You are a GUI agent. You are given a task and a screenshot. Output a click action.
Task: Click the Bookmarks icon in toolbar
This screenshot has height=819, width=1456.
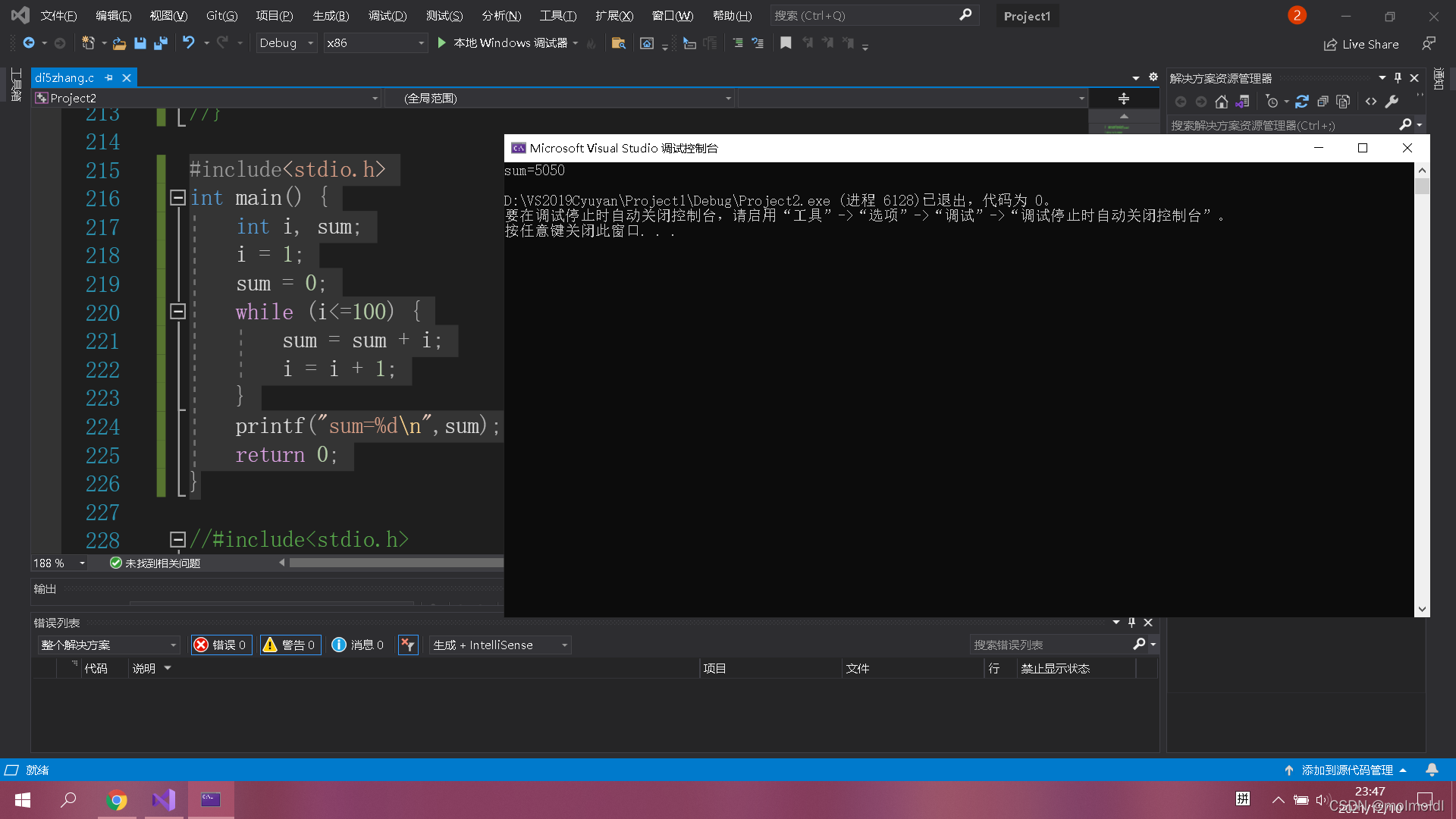pos(786,43)
